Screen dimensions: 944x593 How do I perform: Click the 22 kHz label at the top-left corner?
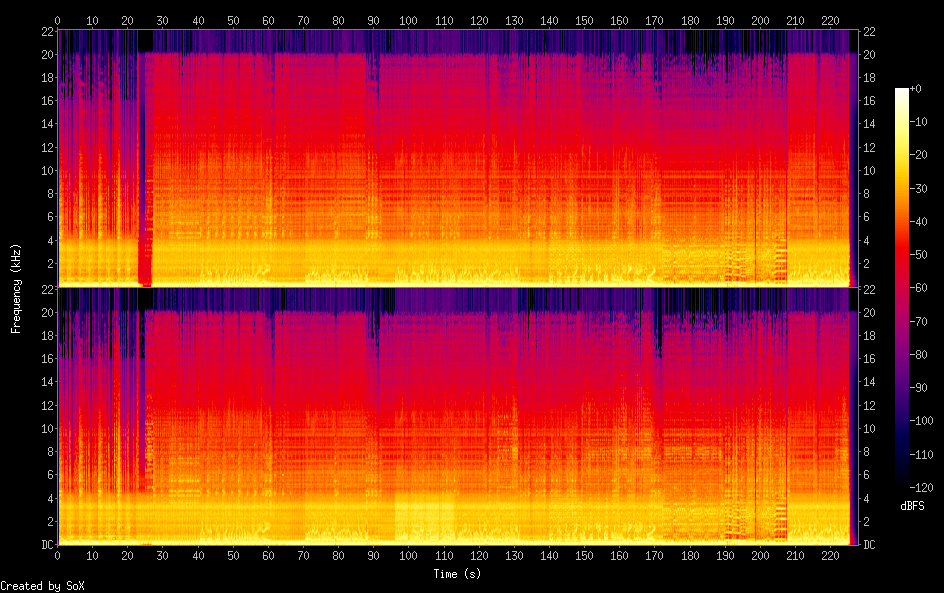pyautogui.click(x=46, y=31)
